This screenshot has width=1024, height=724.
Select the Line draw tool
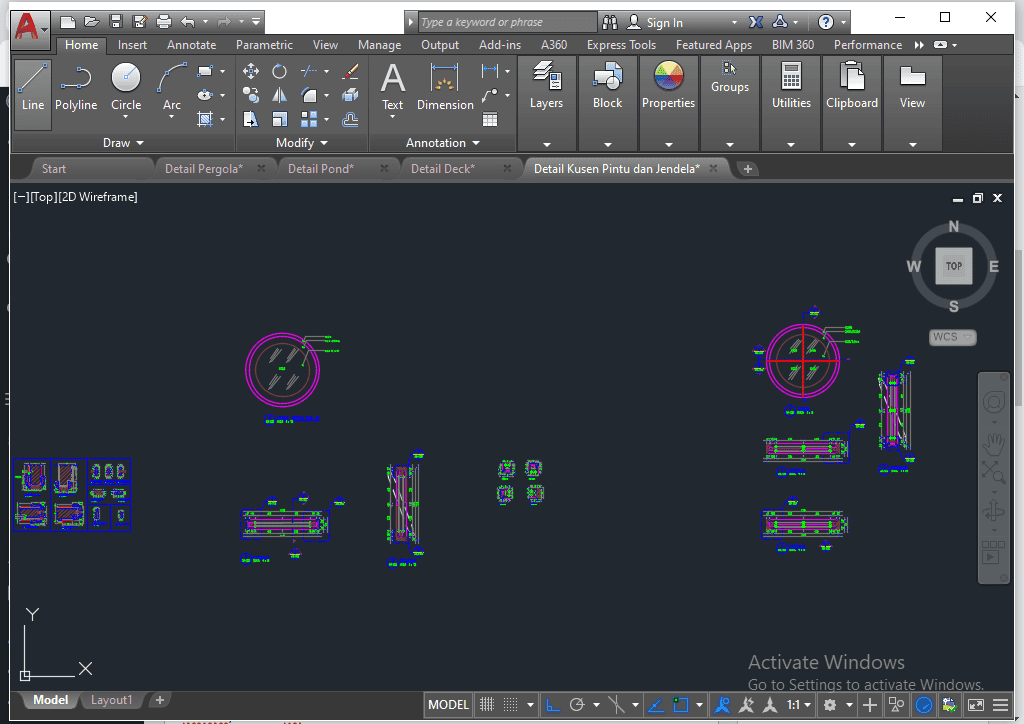pos(33,88)
